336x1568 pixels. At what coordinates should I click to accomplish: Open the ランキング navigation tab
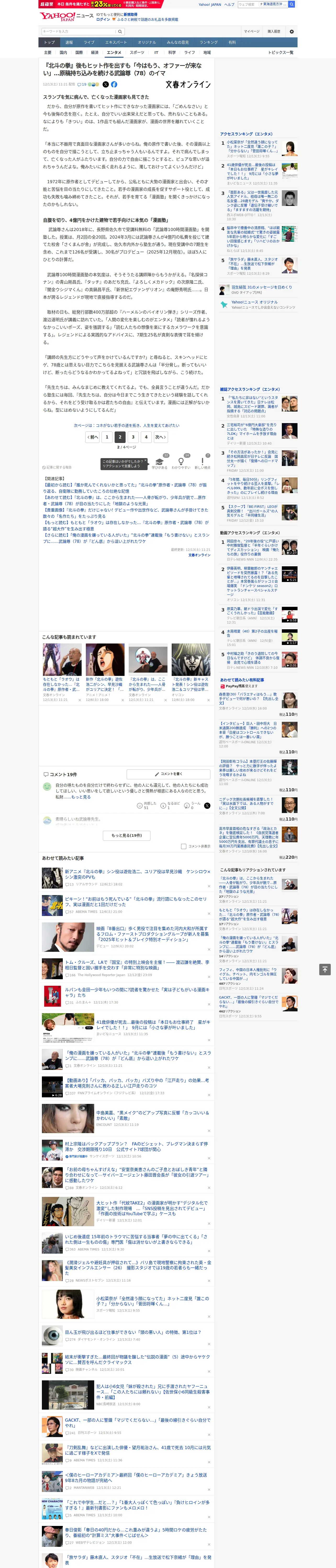coord(209,43)
